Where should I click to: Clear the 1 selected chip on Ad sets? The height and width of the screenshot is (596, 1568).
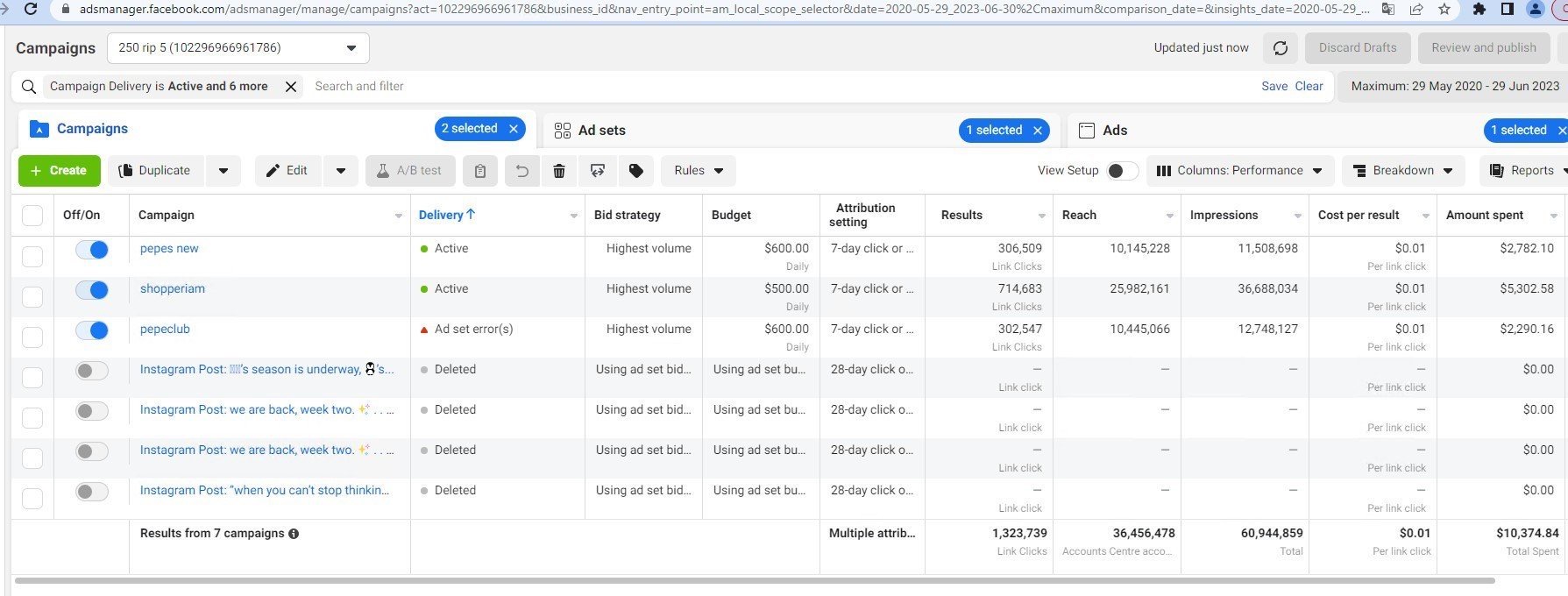click(x=1038, y=131)
